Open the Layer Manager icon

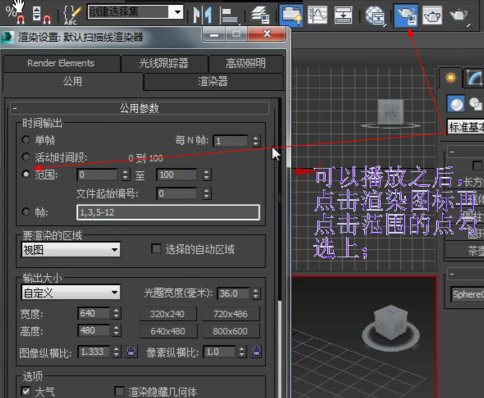(x=260, y=14)
